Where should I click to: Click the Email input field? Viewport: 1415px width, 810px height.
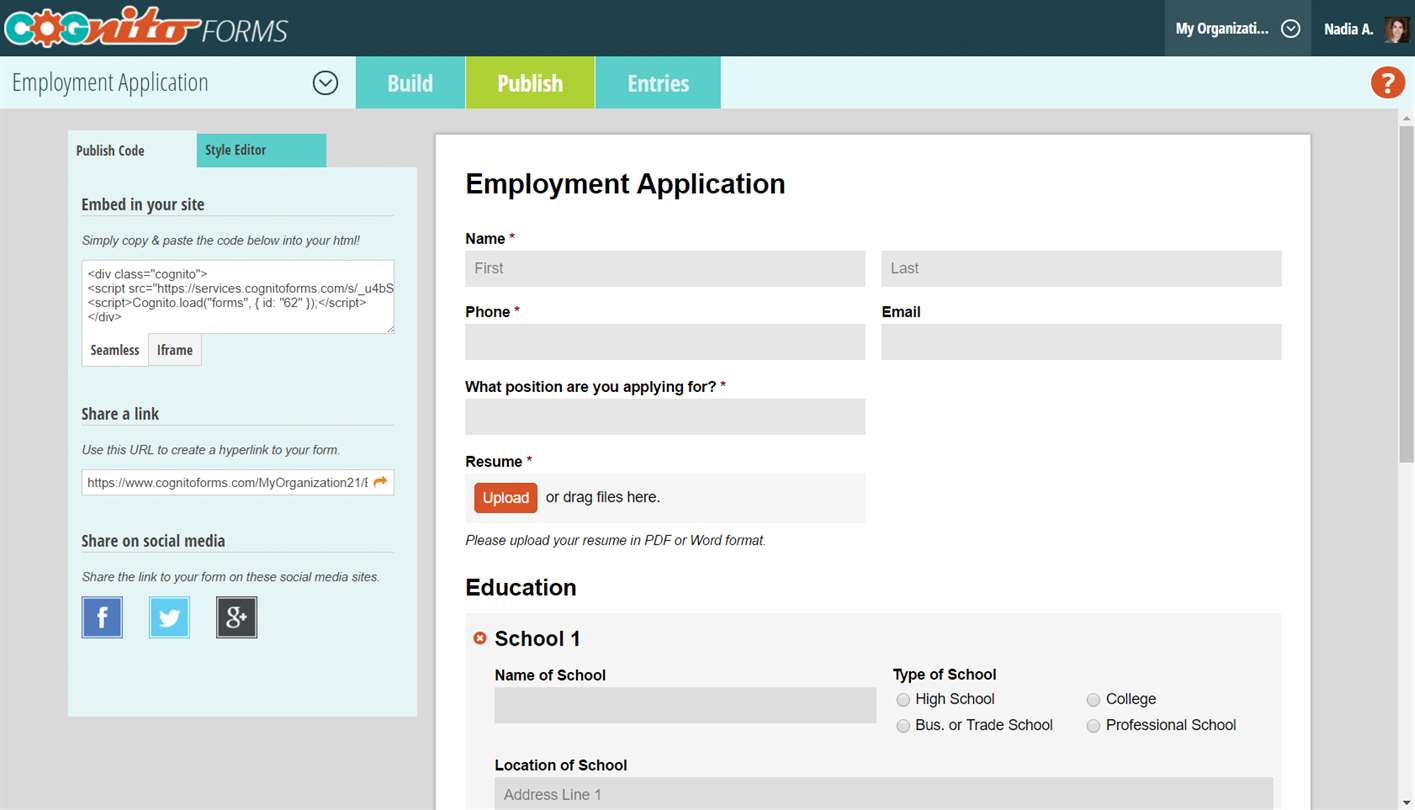click(1081, 342)
